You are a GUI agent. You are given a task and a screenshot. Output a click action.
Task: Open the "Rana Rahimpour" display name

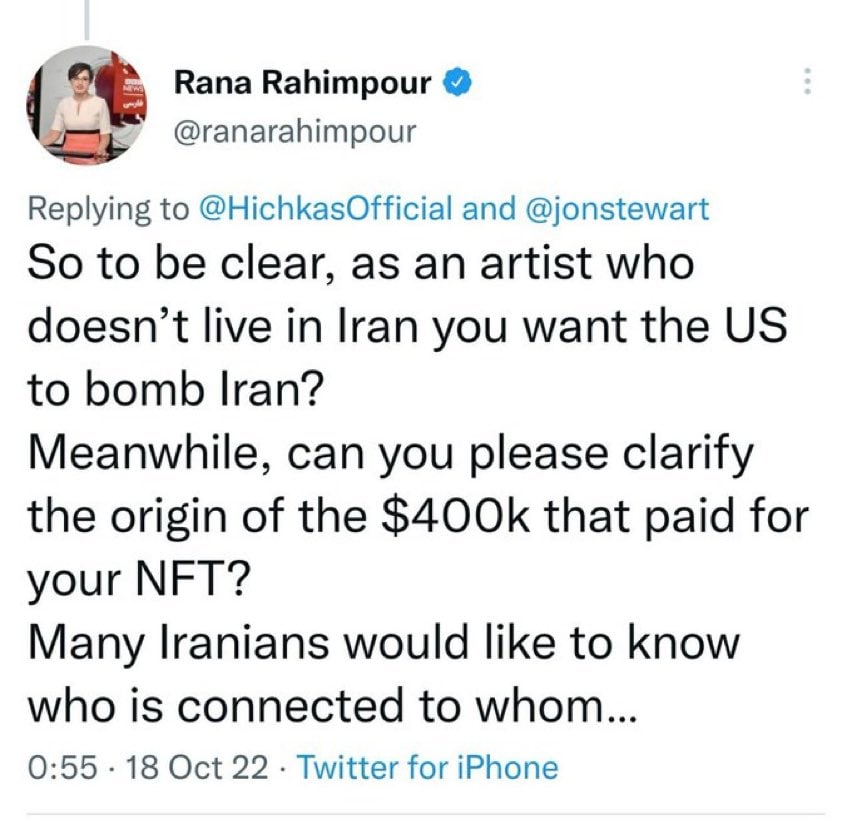(303, 83)
